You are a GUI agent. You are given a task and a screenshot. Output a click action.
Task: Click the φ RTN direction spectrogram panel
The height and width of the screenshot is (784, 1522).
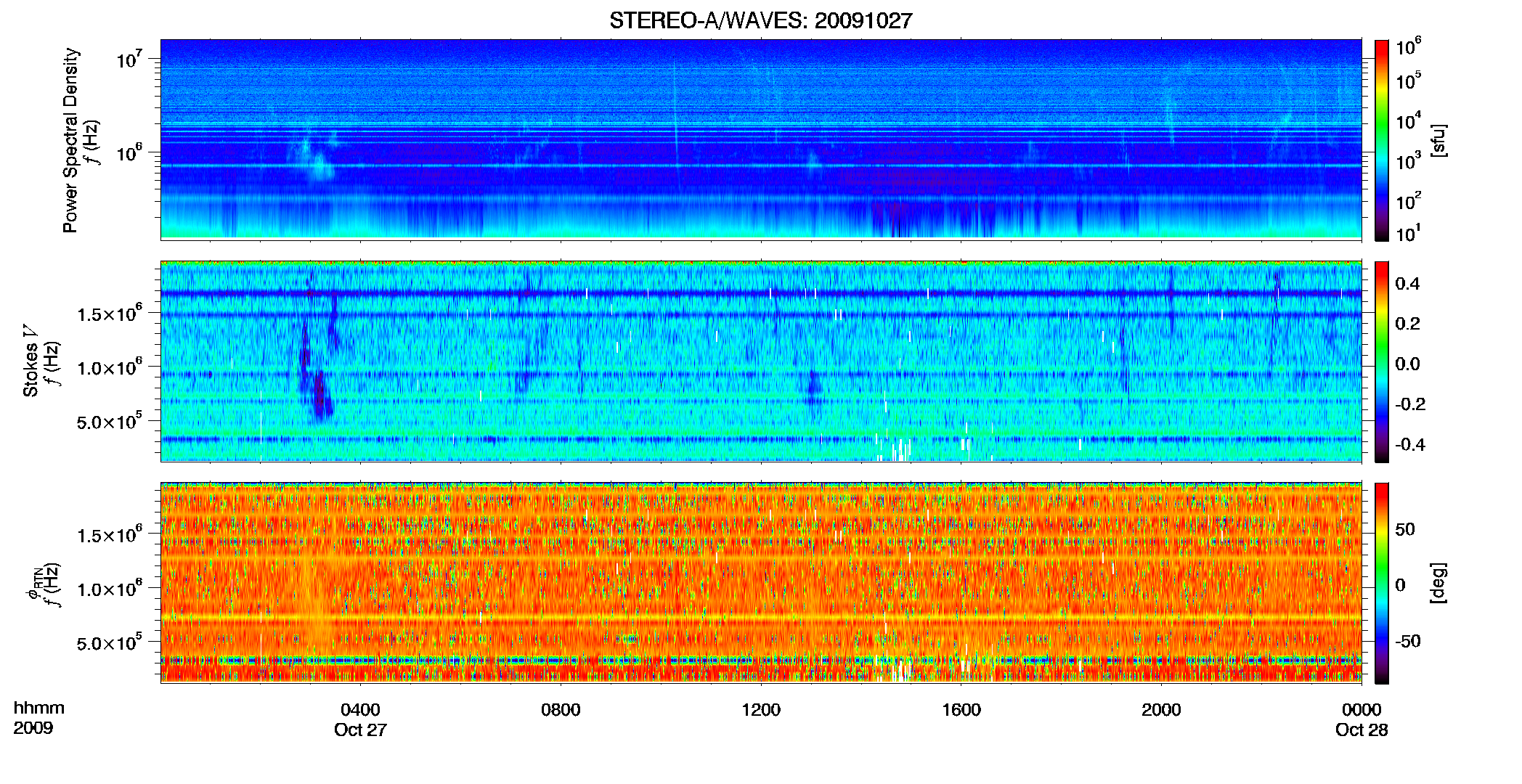pyautogui.click(x=760, y=582)
